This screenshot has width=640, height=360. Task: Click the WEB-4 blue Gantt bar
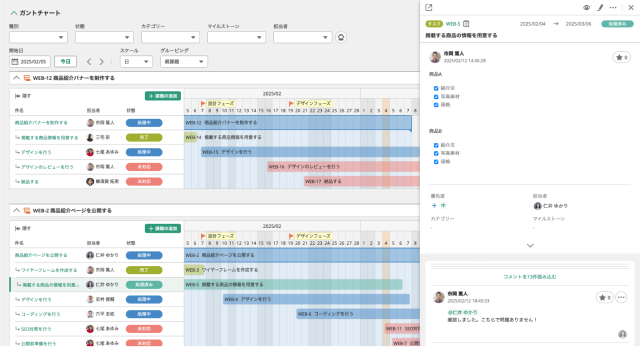pyautogui.click(x=316, y=299)
